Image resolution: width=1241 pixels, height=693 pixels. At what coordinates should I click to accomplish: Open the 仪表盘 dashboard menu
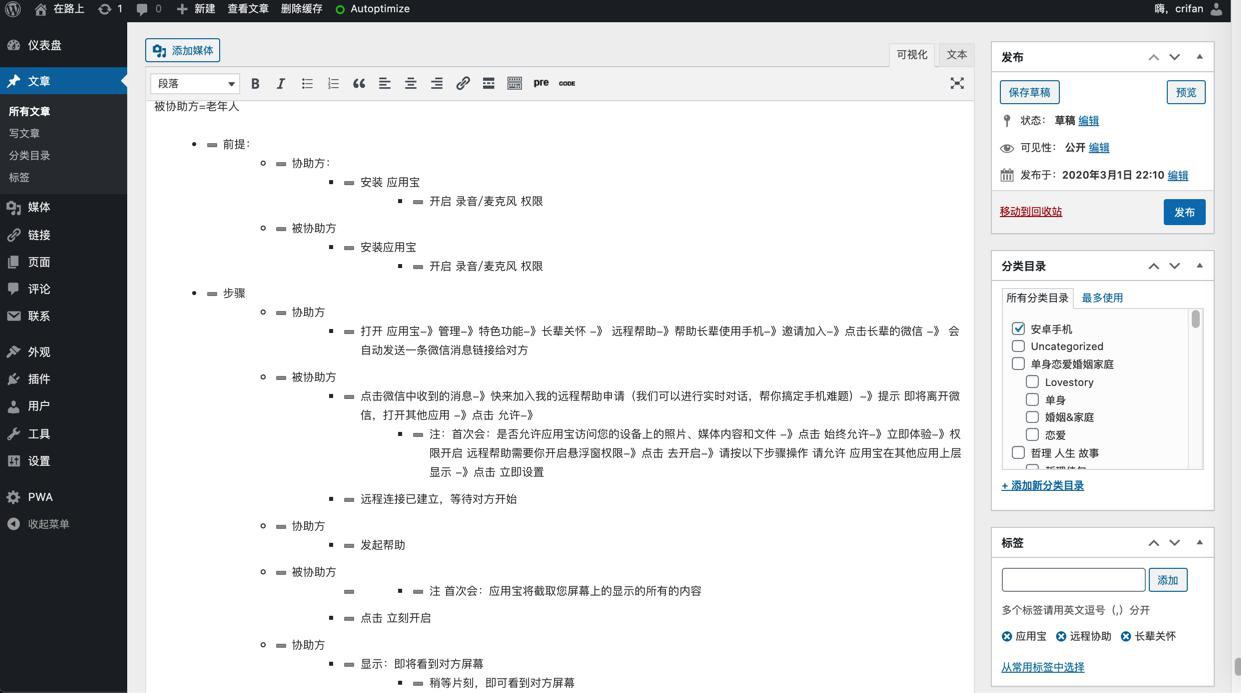pos(63,45)
